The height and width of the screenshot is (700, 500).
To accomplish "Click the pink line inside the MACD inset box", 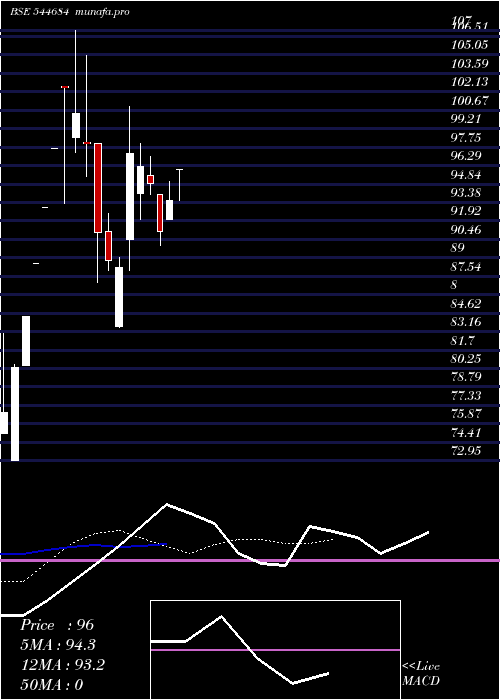I will tap(275, 650).
